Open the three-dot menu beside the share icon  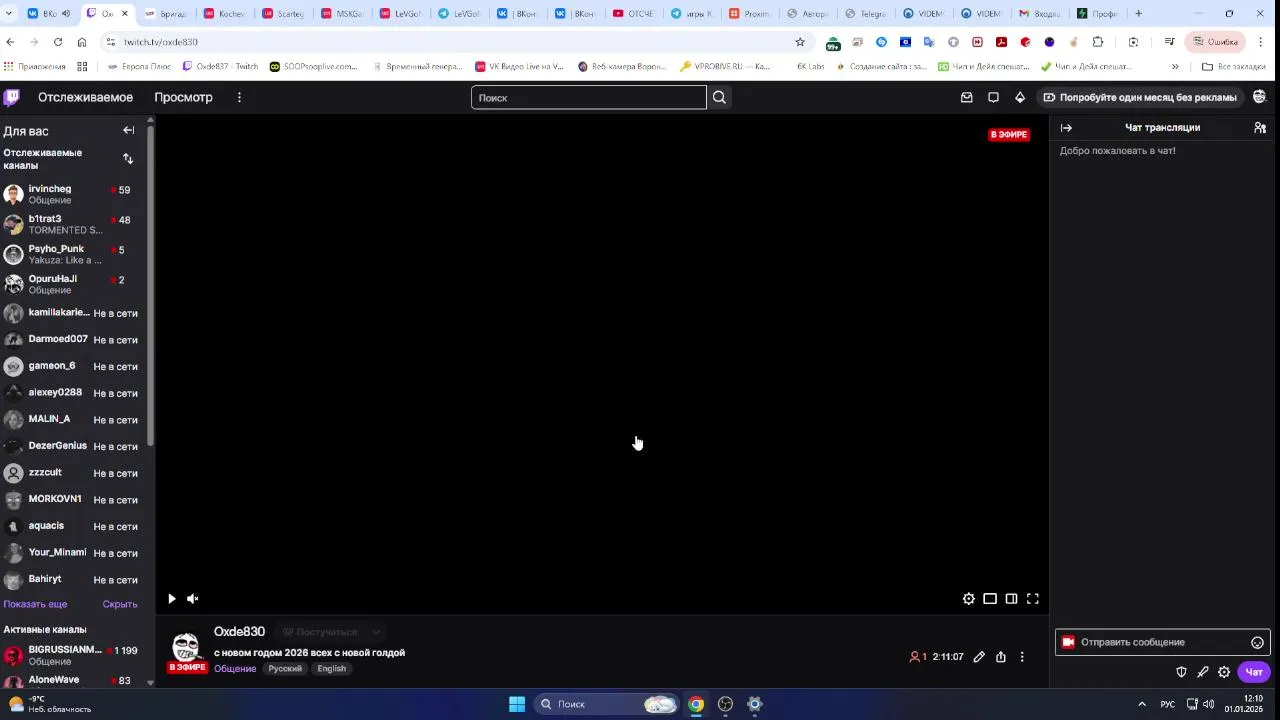click(1022, 657)
